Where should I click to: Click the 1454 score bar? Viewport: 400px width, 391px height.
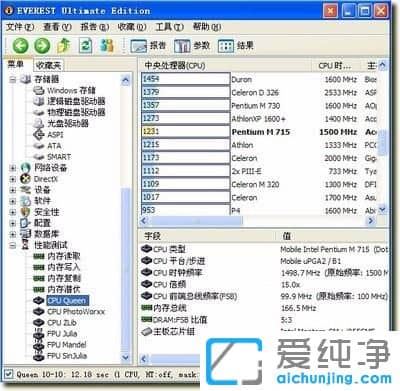point(186,79)
